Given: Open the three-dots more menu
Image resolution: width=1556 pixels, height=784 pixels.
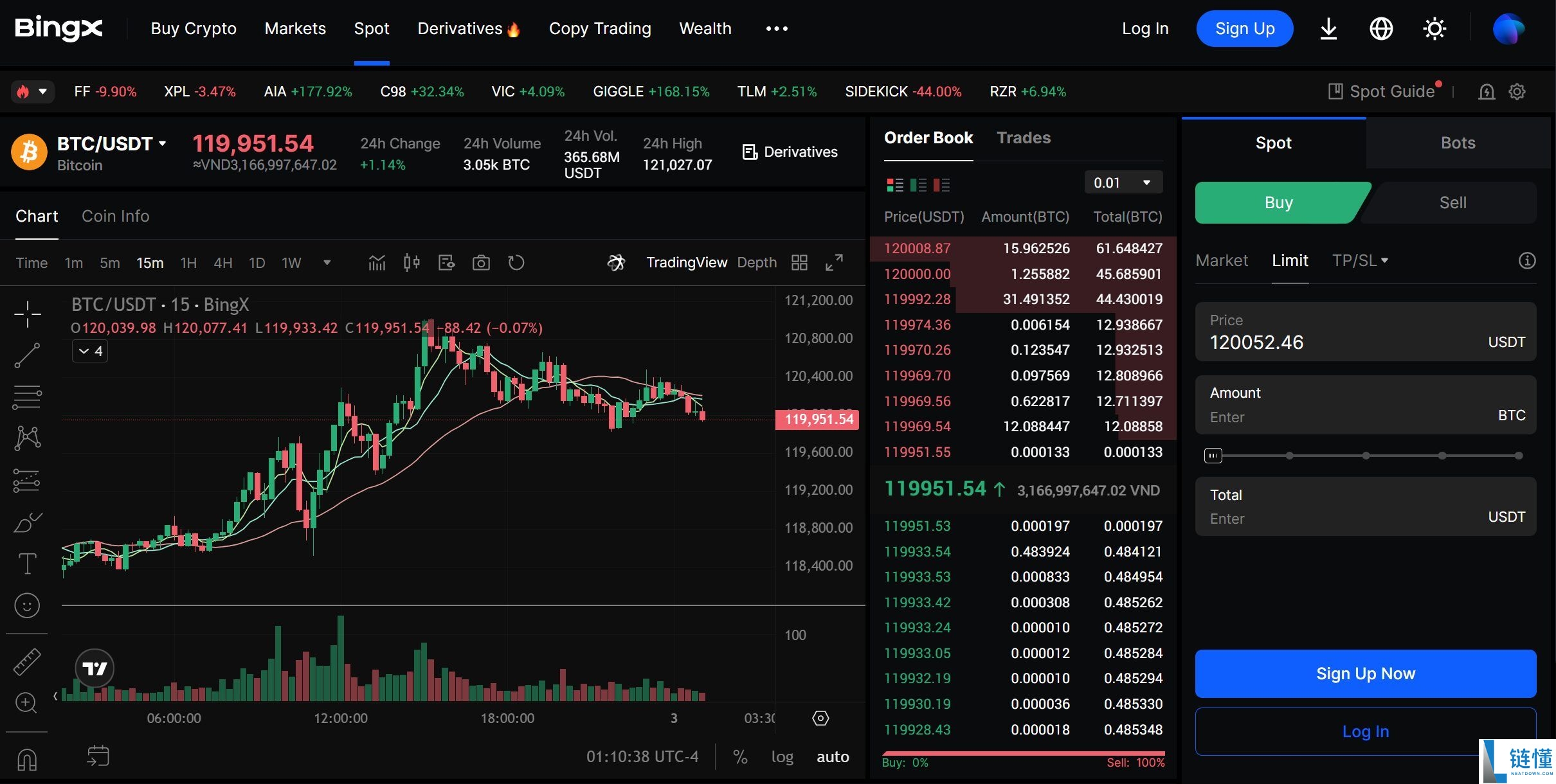Looking at the screenshot, I should pos(777,28).
